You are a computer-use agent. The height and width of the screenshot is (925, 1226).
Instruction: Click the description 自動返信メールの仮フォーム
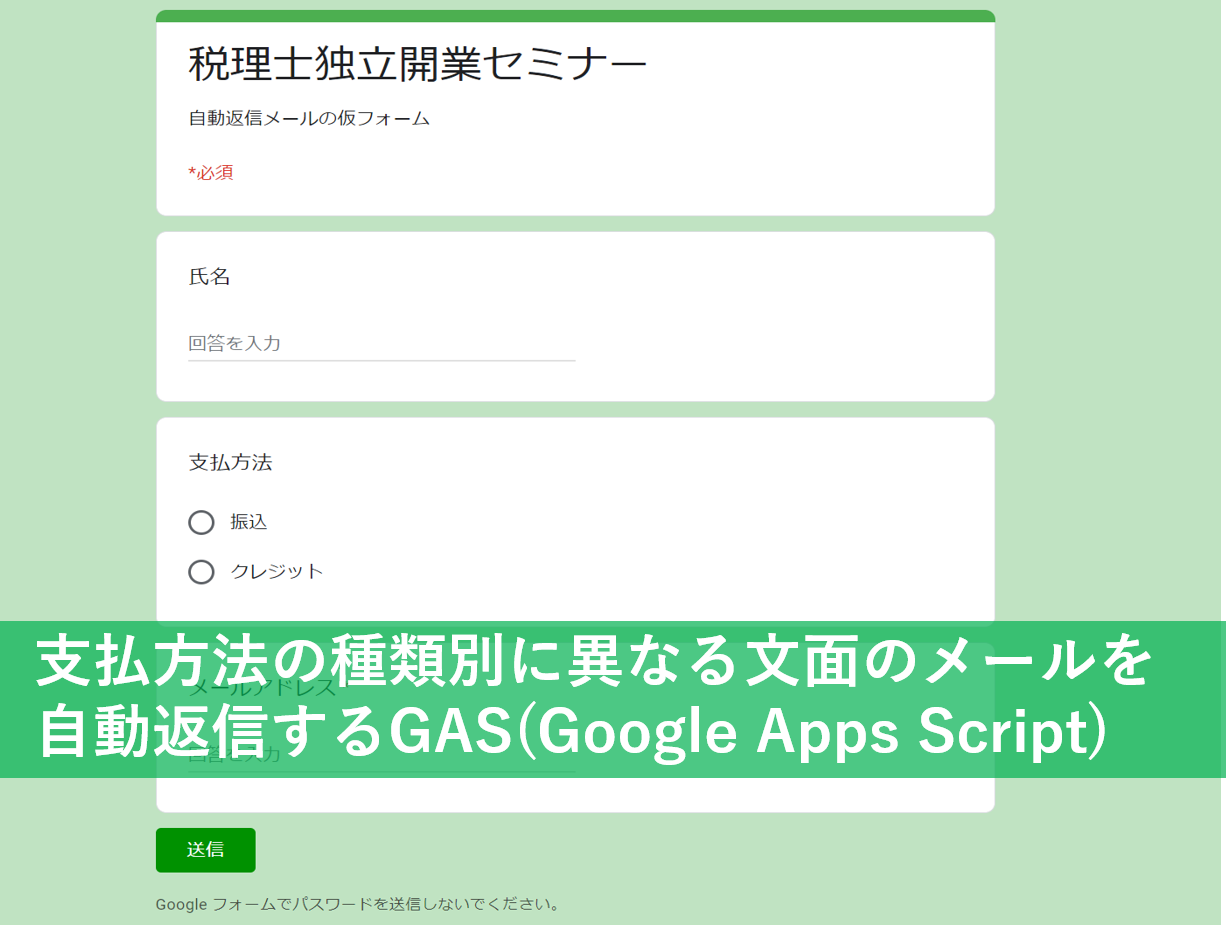coord(309,119)
